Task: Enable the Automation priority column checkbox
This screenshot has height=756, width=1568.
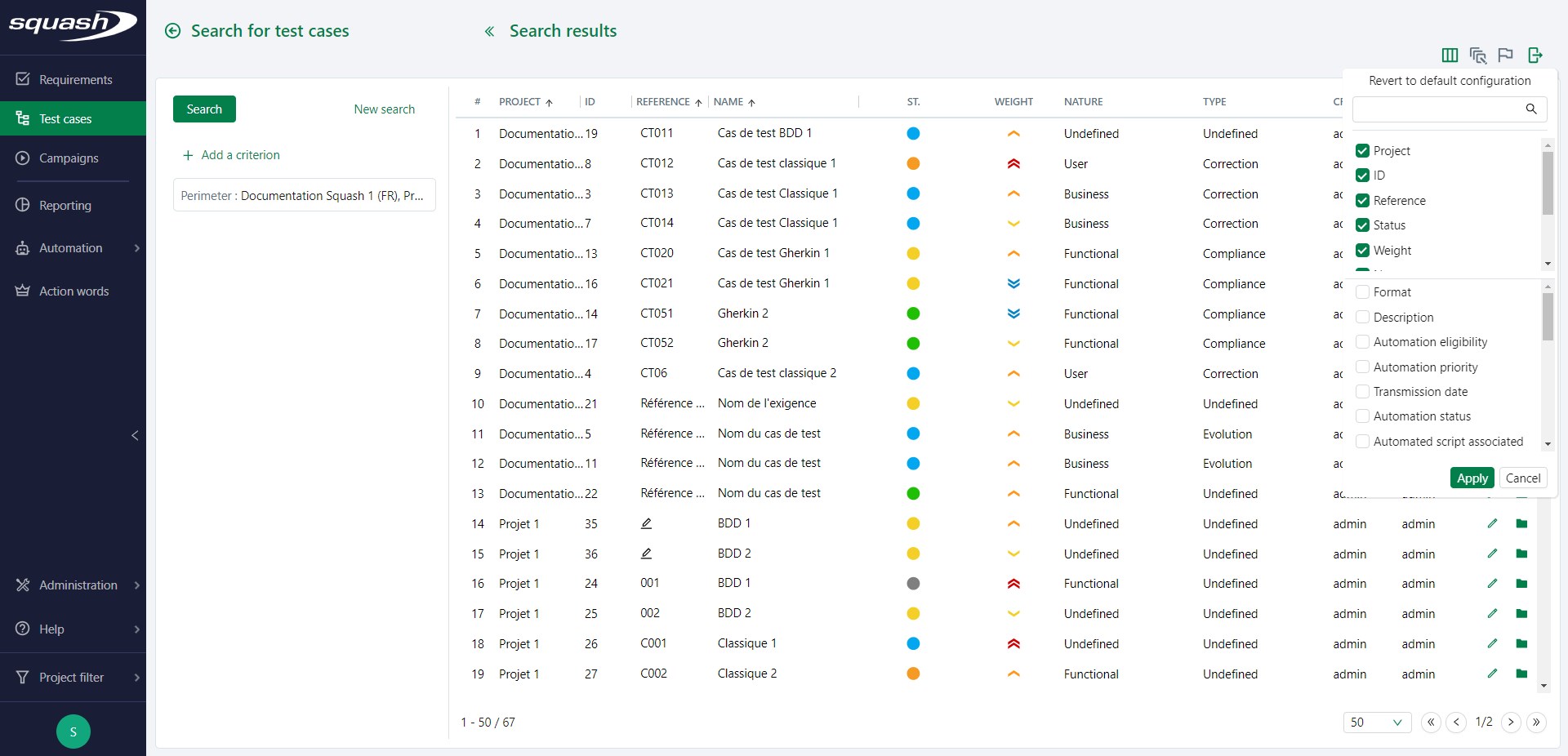Action: coord(1362,367)
